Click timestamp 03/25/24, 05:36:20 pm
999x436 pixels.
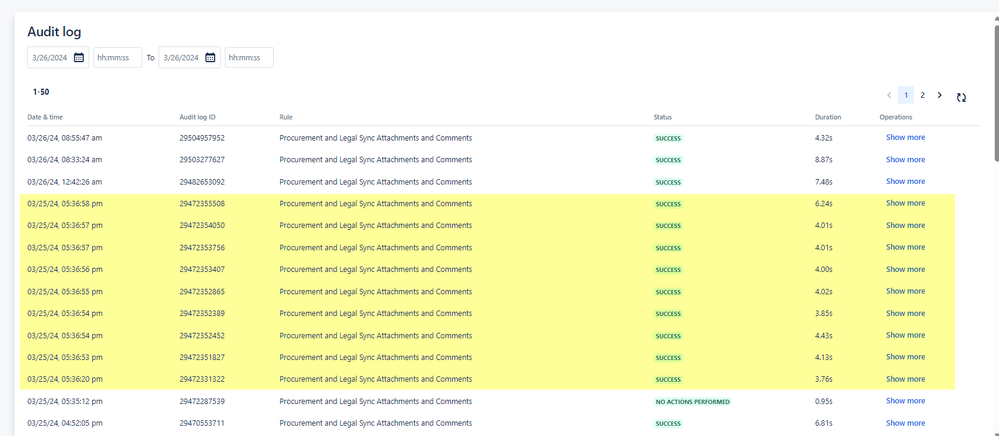tap(64, 379)
